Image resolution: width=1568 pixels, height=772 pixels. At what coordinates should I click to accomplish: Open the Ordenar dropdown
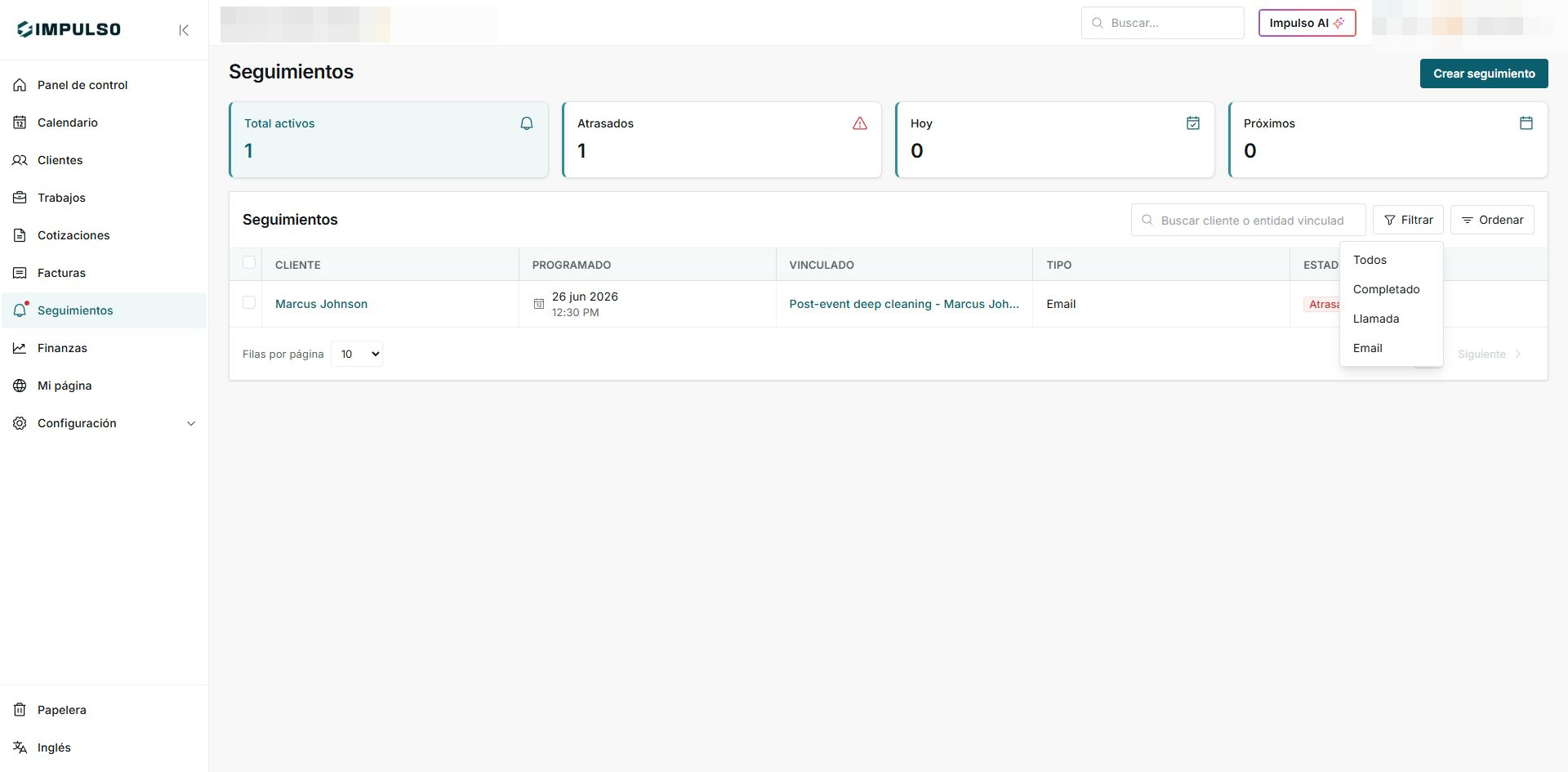(x=1492, y=220)
